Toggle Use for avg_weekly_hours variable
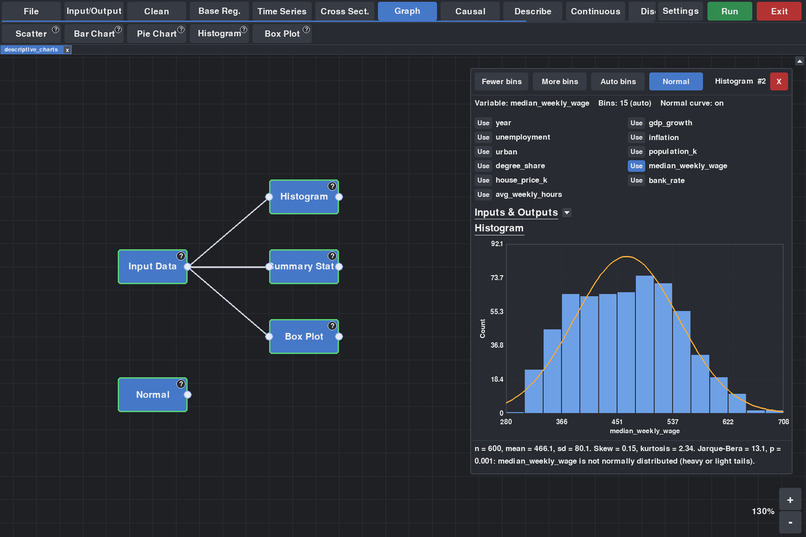 click(483, 195)
